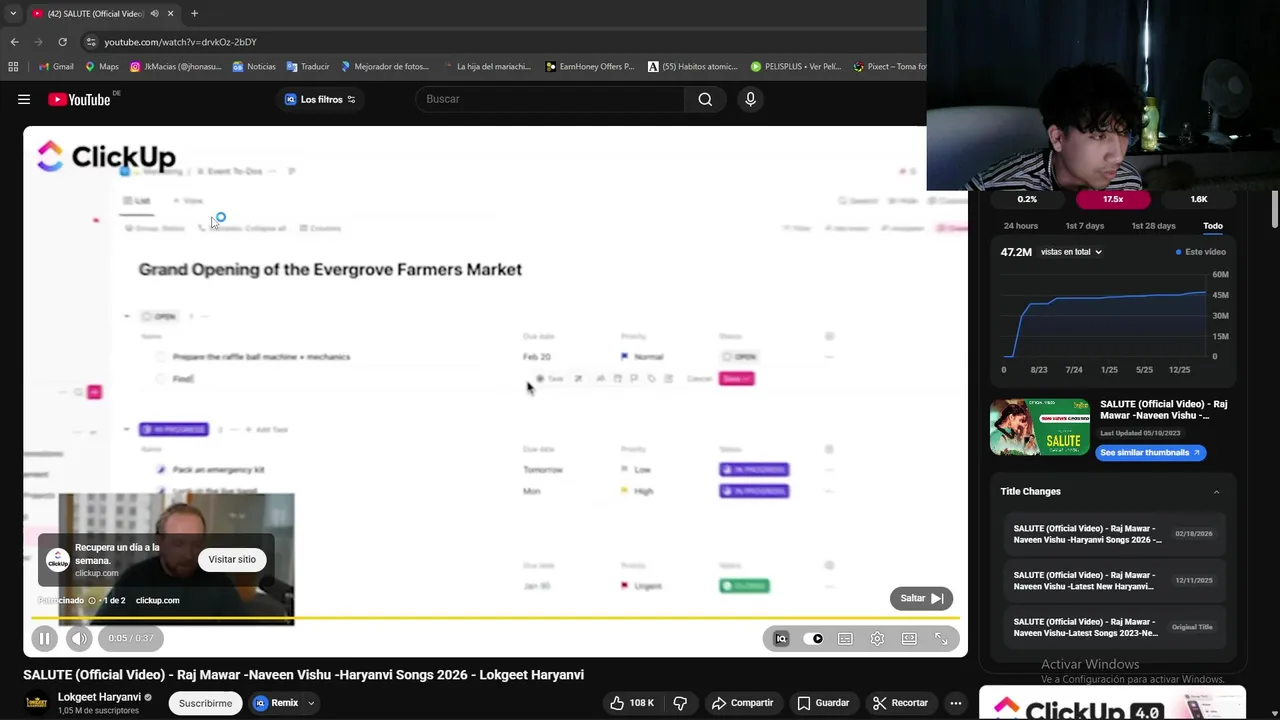Switch to theater mode

[x=909, y=639]
